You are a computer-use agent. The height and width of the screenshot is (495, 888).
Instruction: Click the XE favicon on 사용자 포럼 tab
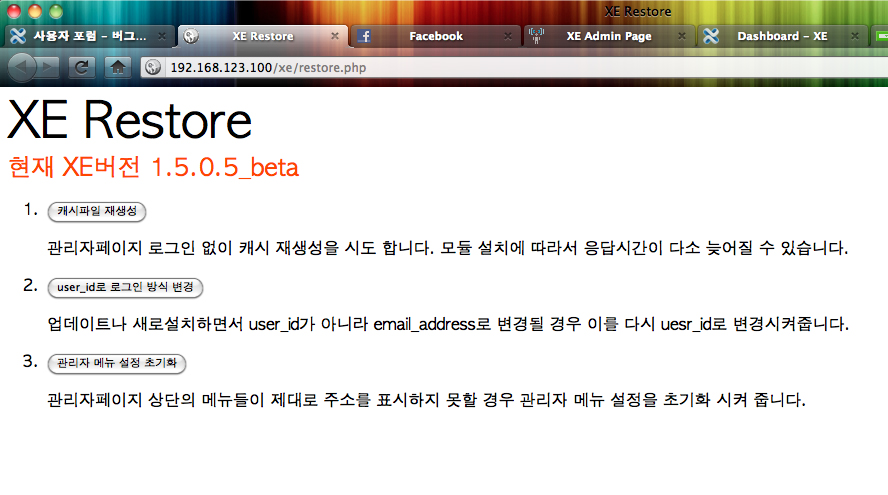coord(18,36)
